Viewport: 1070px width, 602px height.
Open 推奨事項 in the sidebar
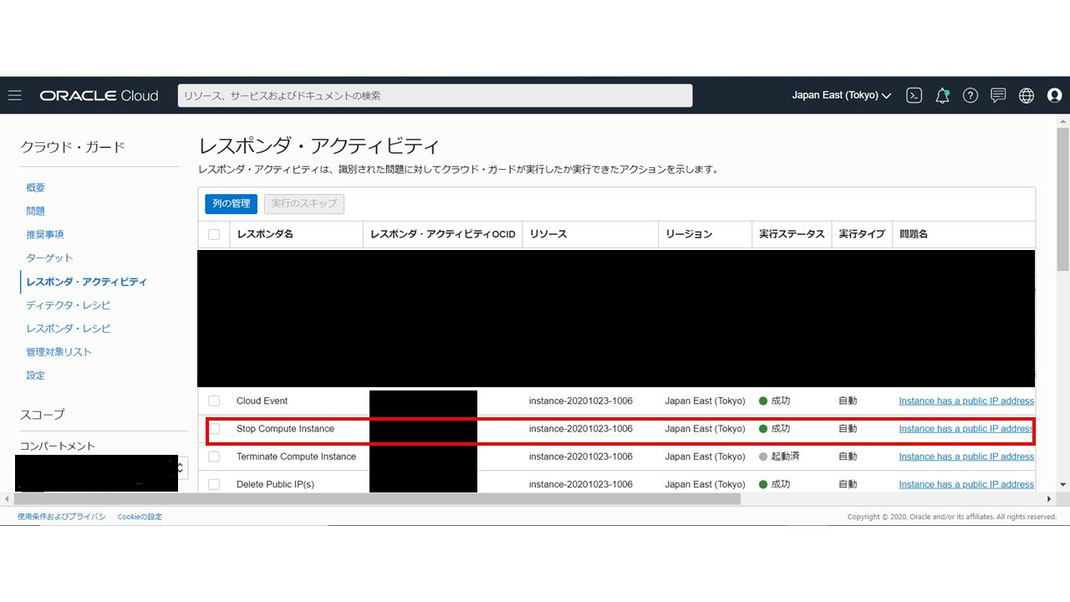(45, 234)
